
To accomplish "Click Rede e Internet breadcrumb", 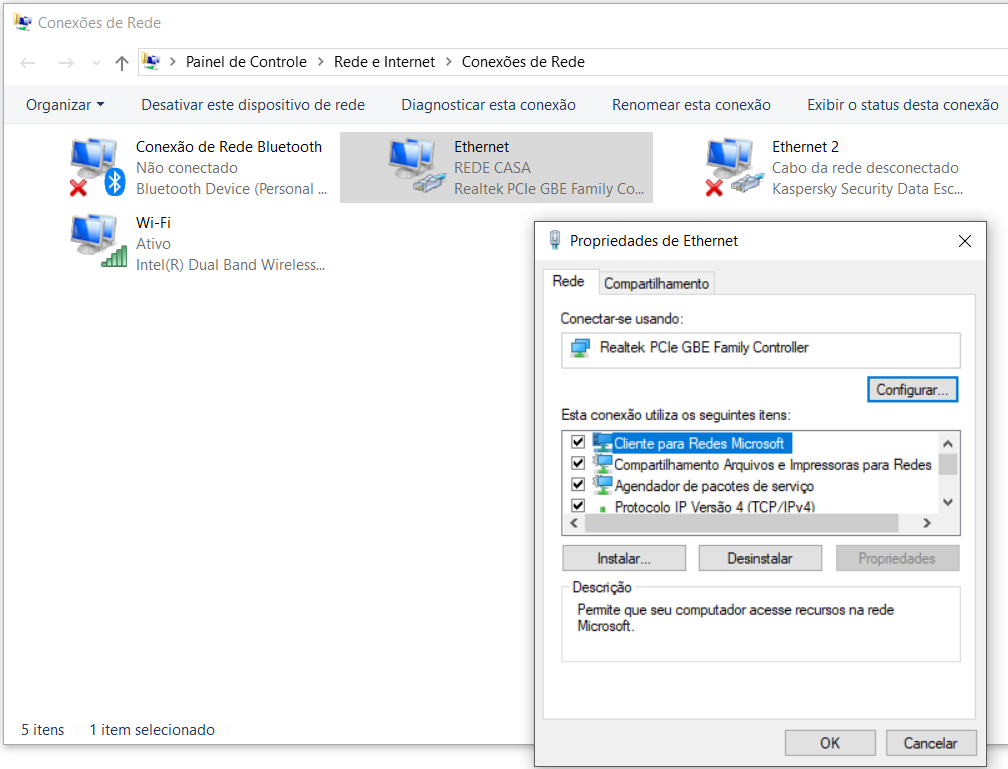I will point(384,62).
